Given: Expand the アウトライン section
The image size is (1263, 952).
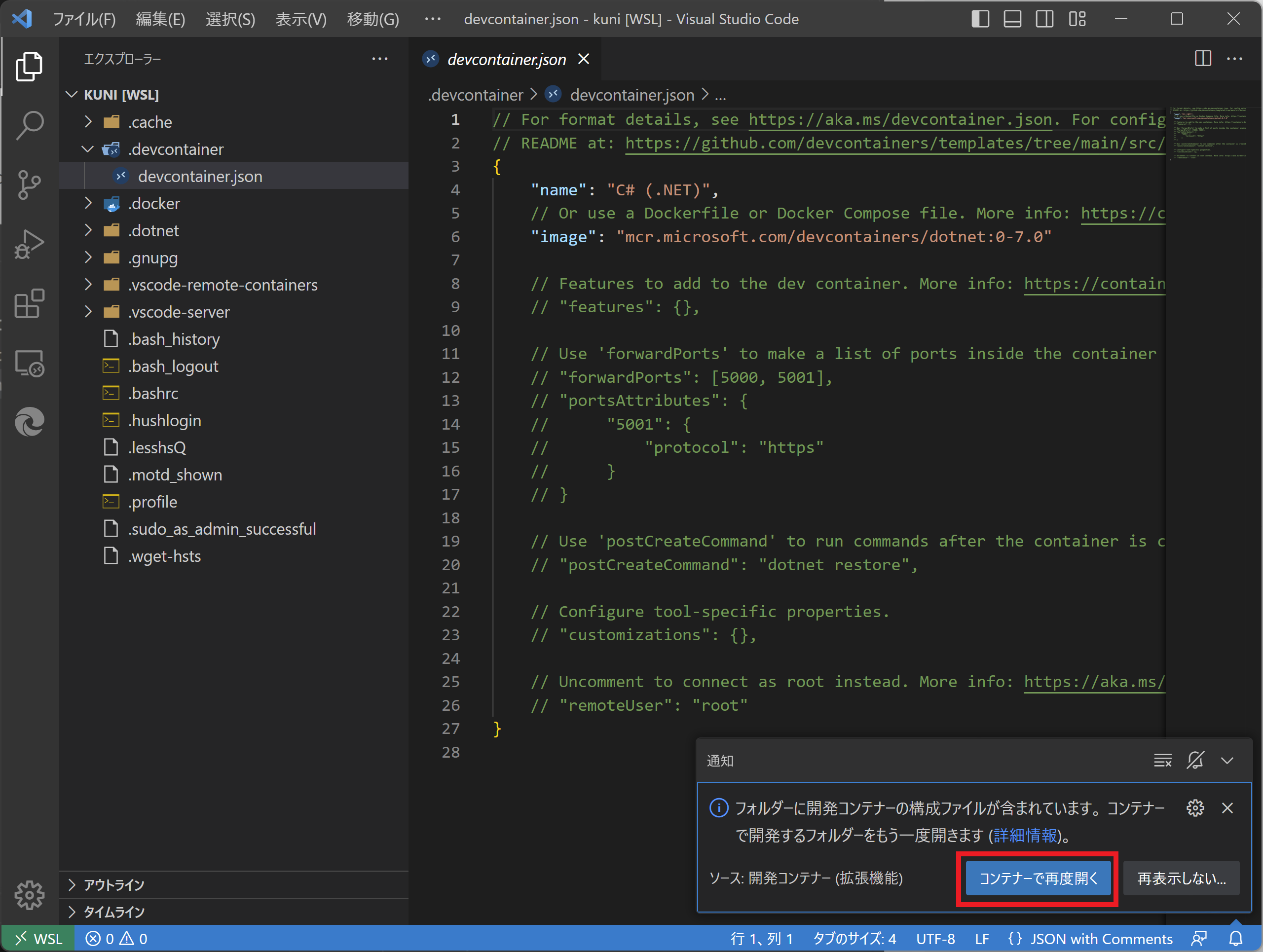Looking at the screenshot, I should [x=234, y=884].
